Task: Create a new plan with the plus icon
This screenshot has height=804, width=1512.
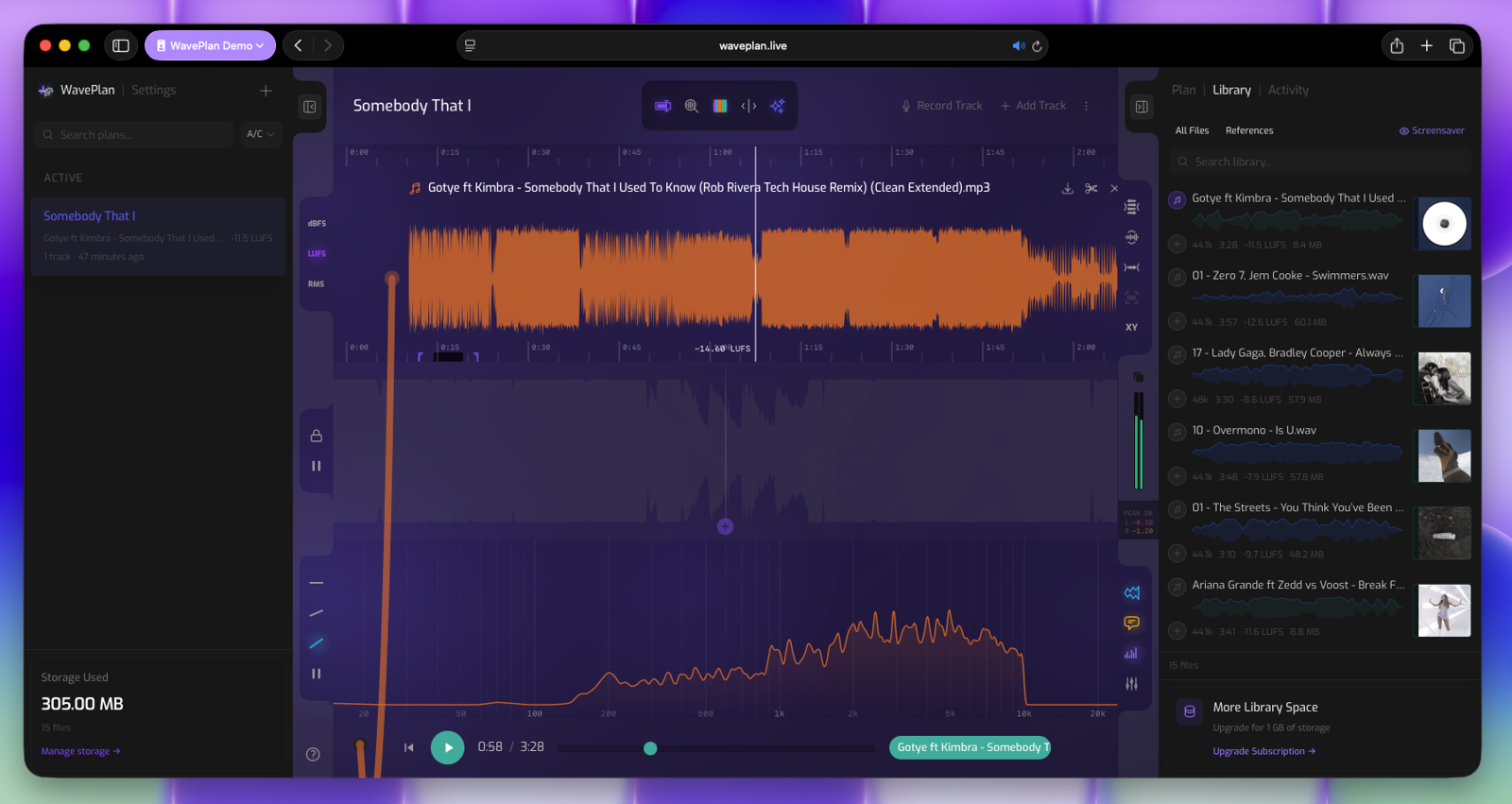Action: pyautogui.click(x=266, y=91)
